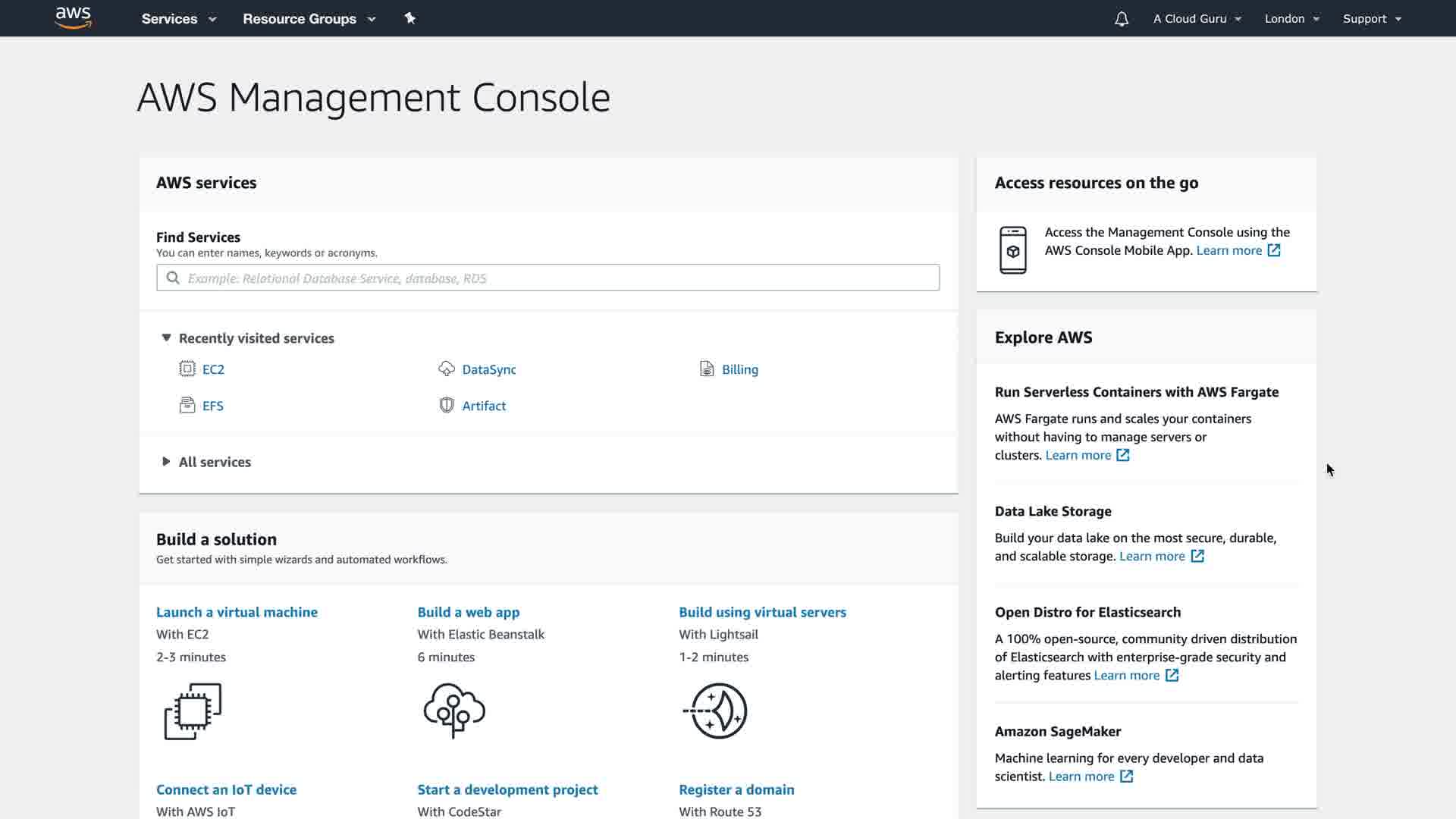Click the virtual machine chip illustration

click(x=193, y=711)
